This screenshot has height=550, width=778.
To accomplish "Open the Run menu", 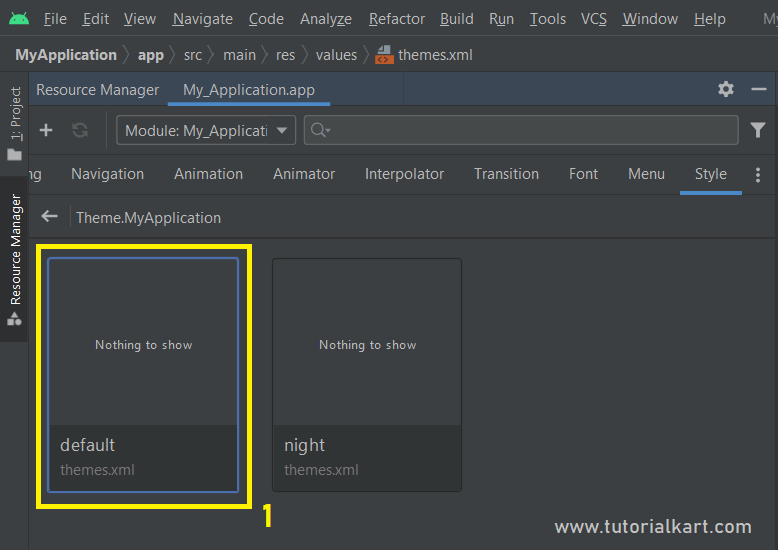I will [502, 19].
